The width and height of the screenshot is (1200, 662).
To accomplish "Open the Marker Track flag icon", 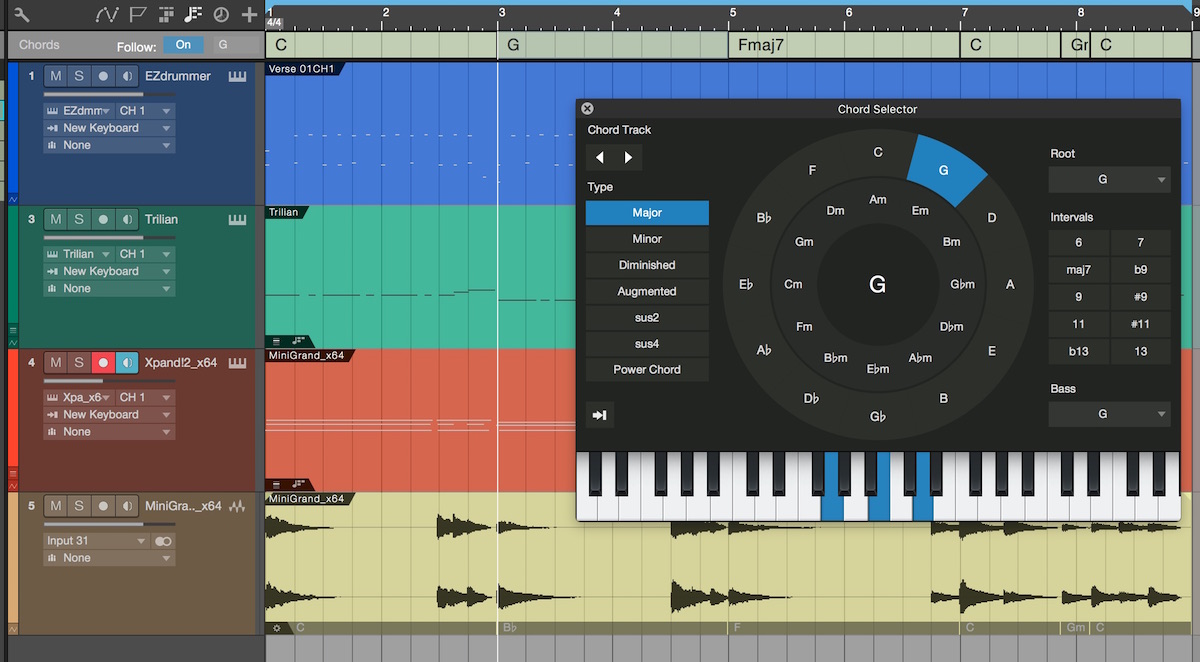I will tap(137, 15).
